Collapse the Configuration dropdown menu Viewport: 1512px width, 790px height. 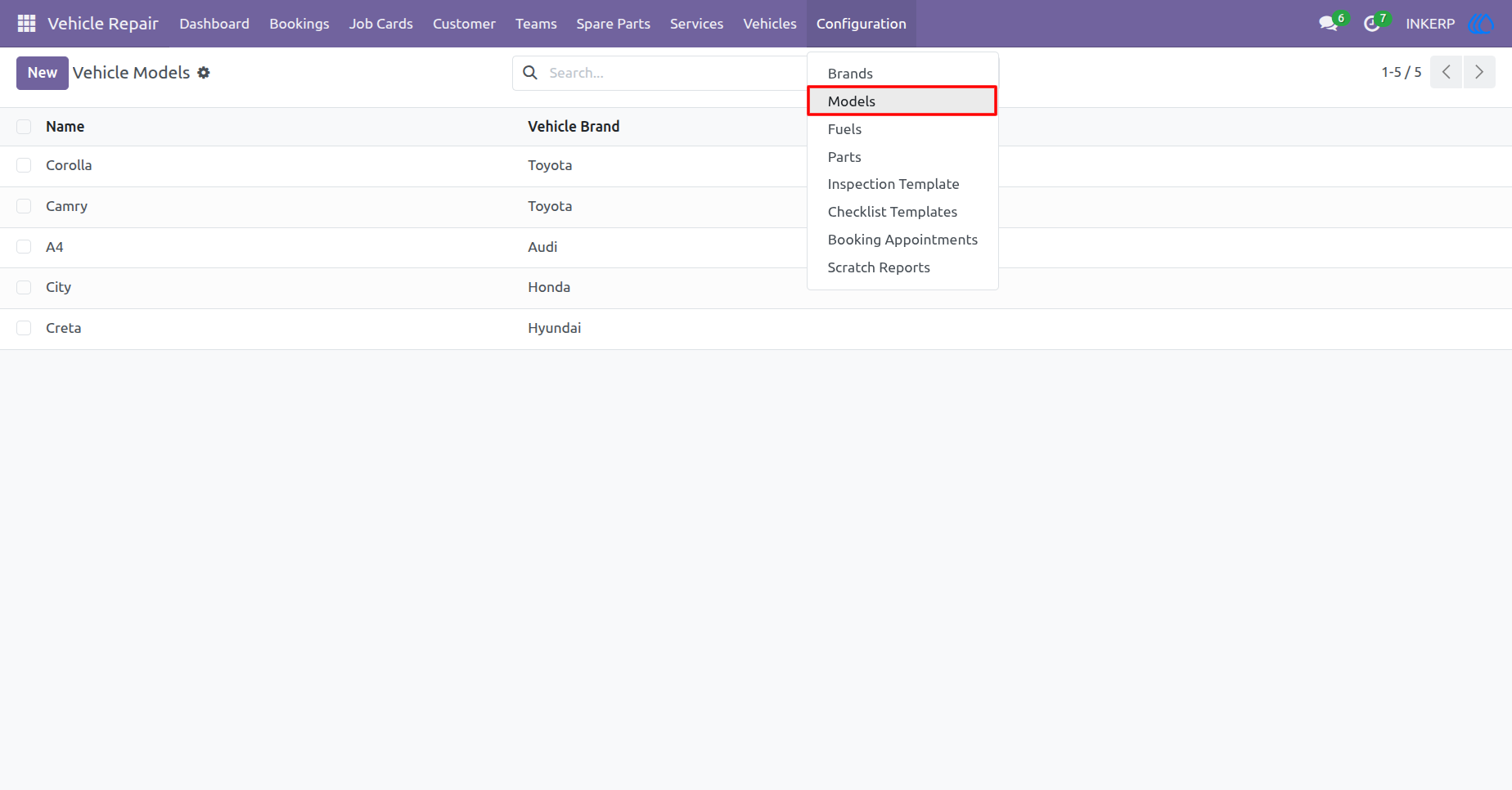pos(861,24)
